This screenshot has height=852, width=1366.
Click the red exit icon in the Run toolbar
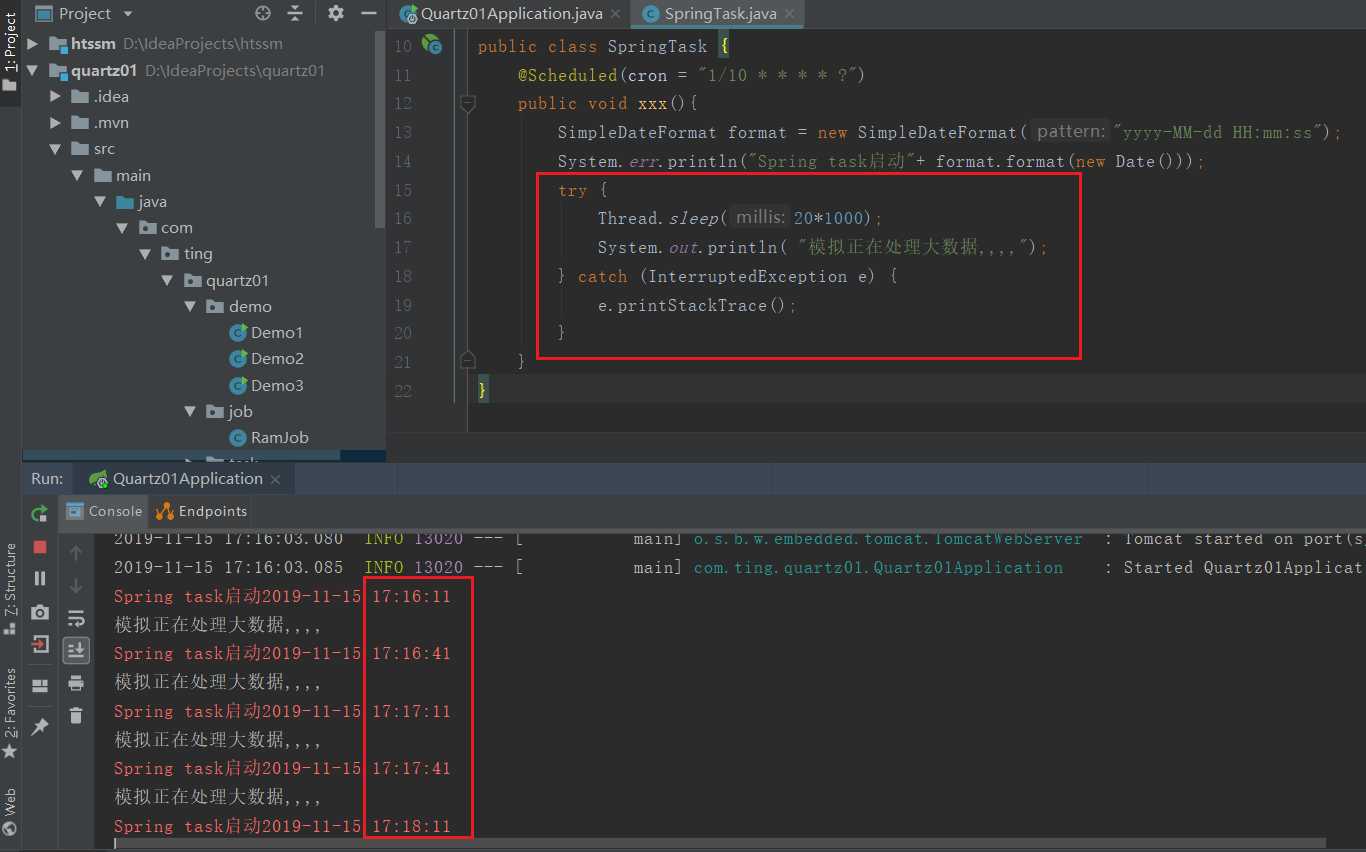[40, 644]
